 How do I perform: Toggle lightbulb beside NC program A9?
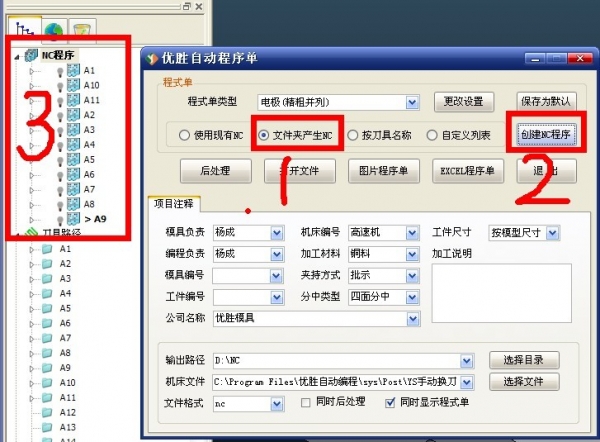point(60,220)
